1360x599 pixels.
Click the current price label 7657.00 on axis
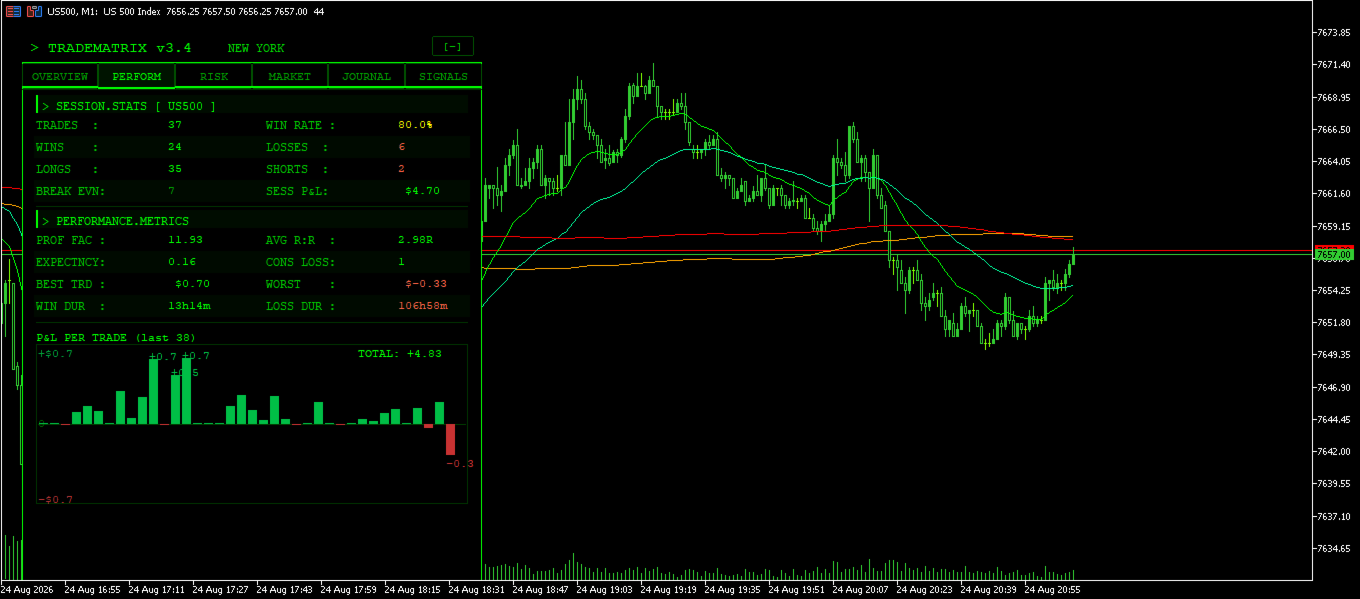[1334, 255]
